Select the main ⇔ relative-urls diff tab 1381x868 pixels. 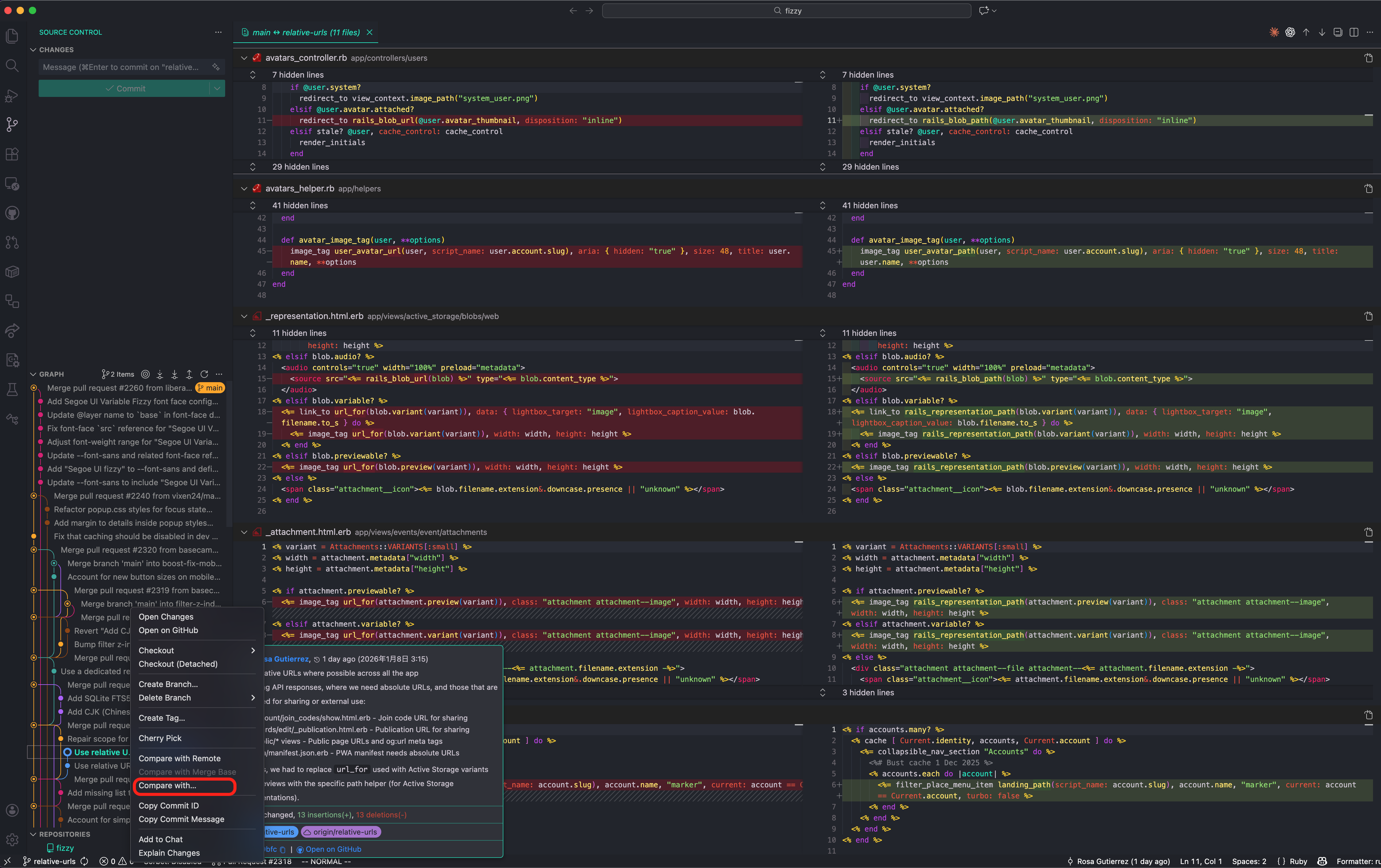304,33
